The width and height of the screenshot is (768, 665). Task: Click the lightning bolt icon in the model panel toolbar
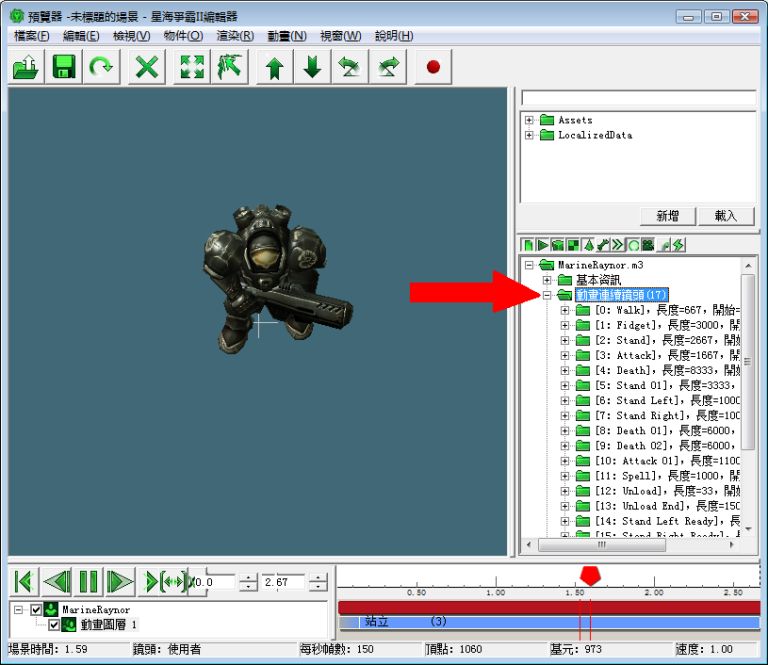pos(678,245)
